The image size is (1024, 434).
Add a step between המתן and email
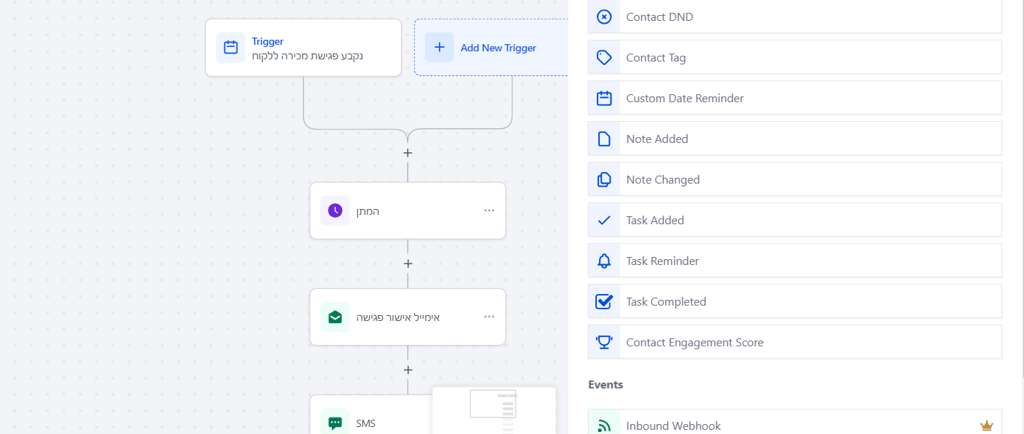coord(408,264)
